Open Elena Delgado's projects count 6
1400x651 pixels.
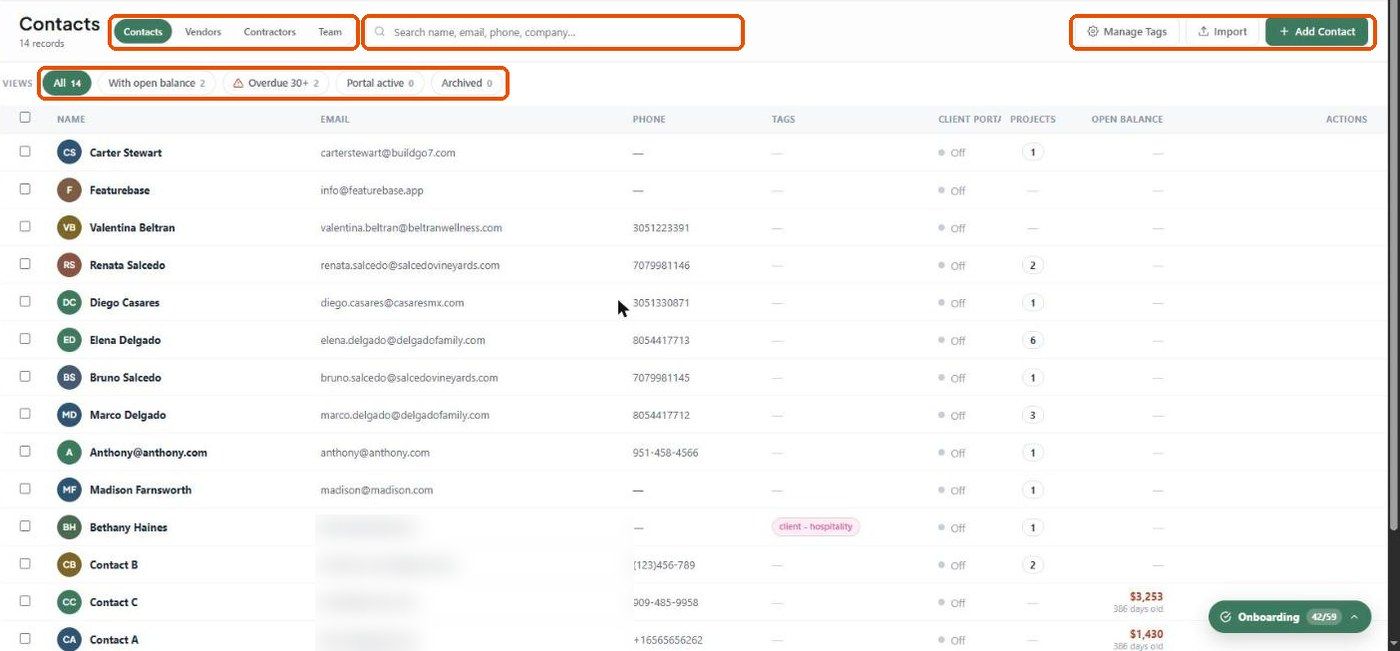(1032, 340)
